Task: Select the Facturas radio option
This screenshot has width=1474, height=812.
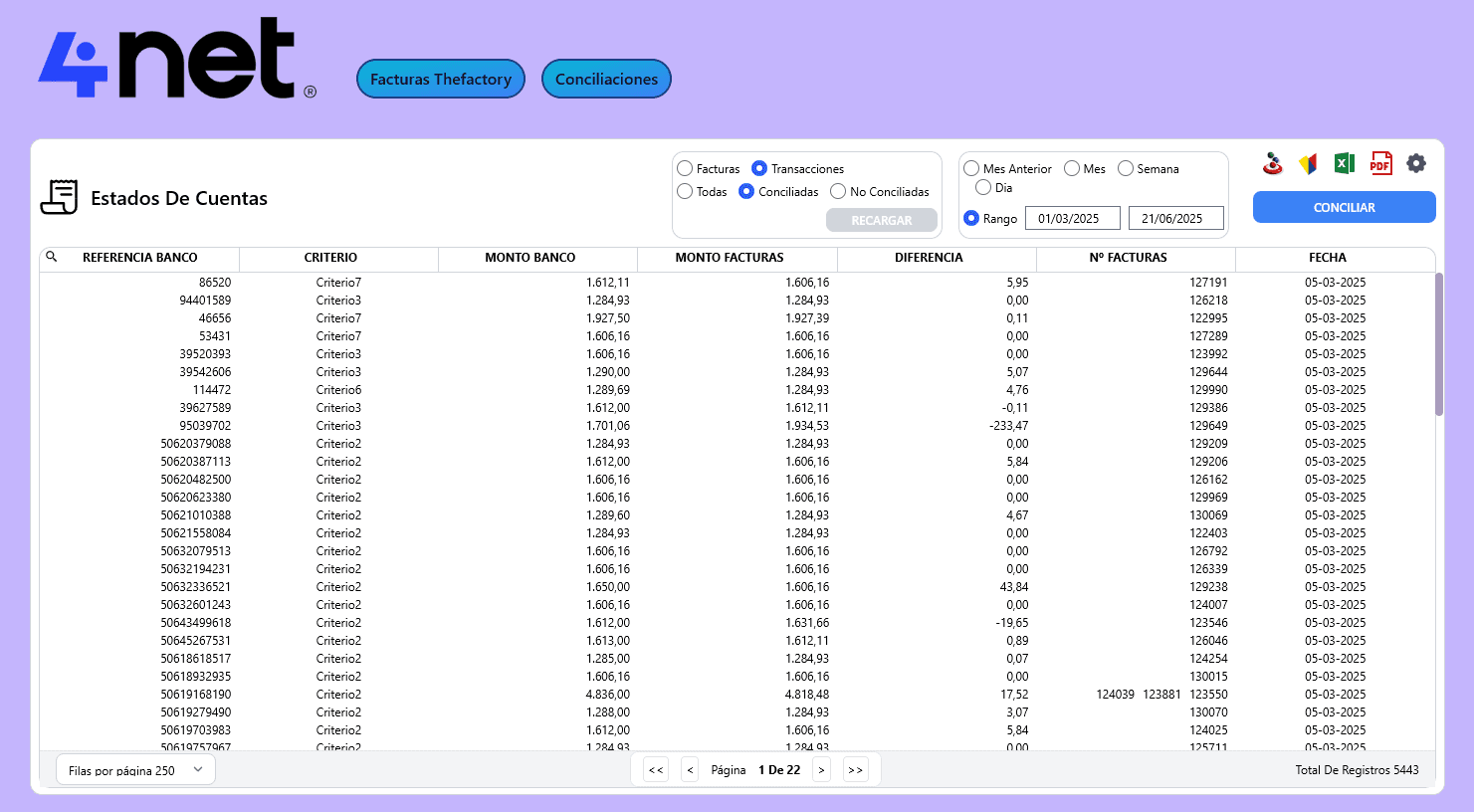Action: [x=685, y=169]
